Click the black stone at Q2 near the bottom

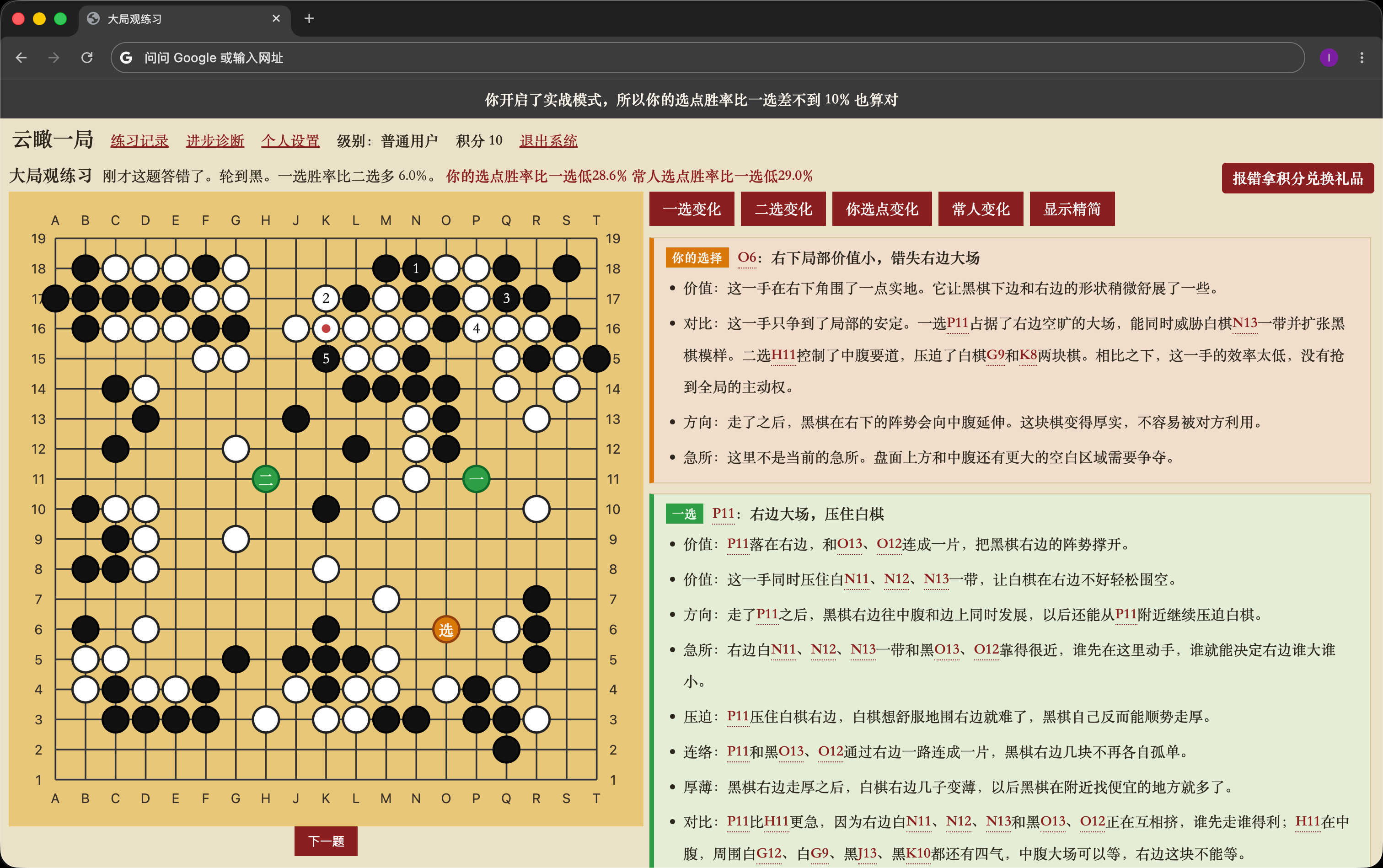tap(506, 749)
